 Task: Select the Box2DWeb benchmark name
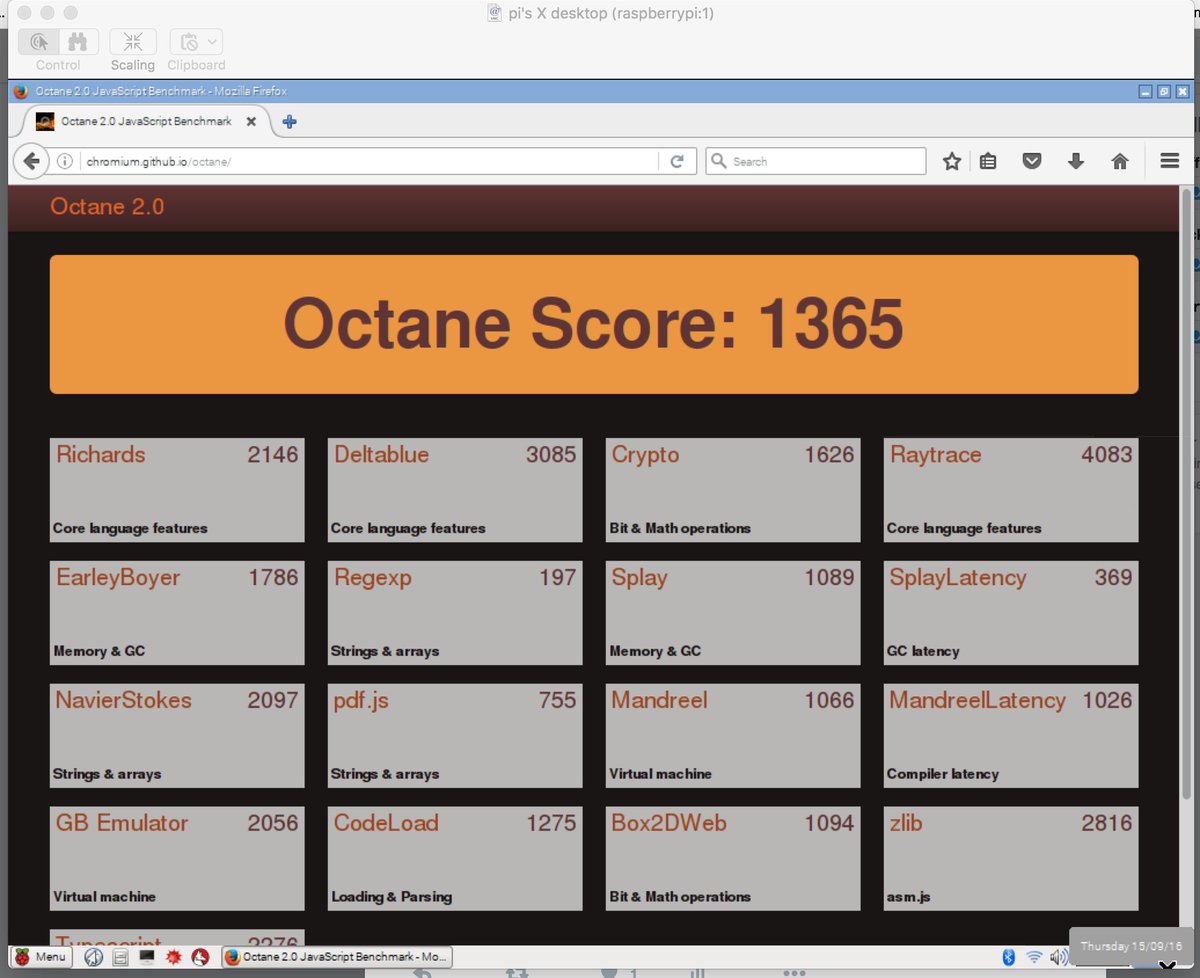click(669, 823)
